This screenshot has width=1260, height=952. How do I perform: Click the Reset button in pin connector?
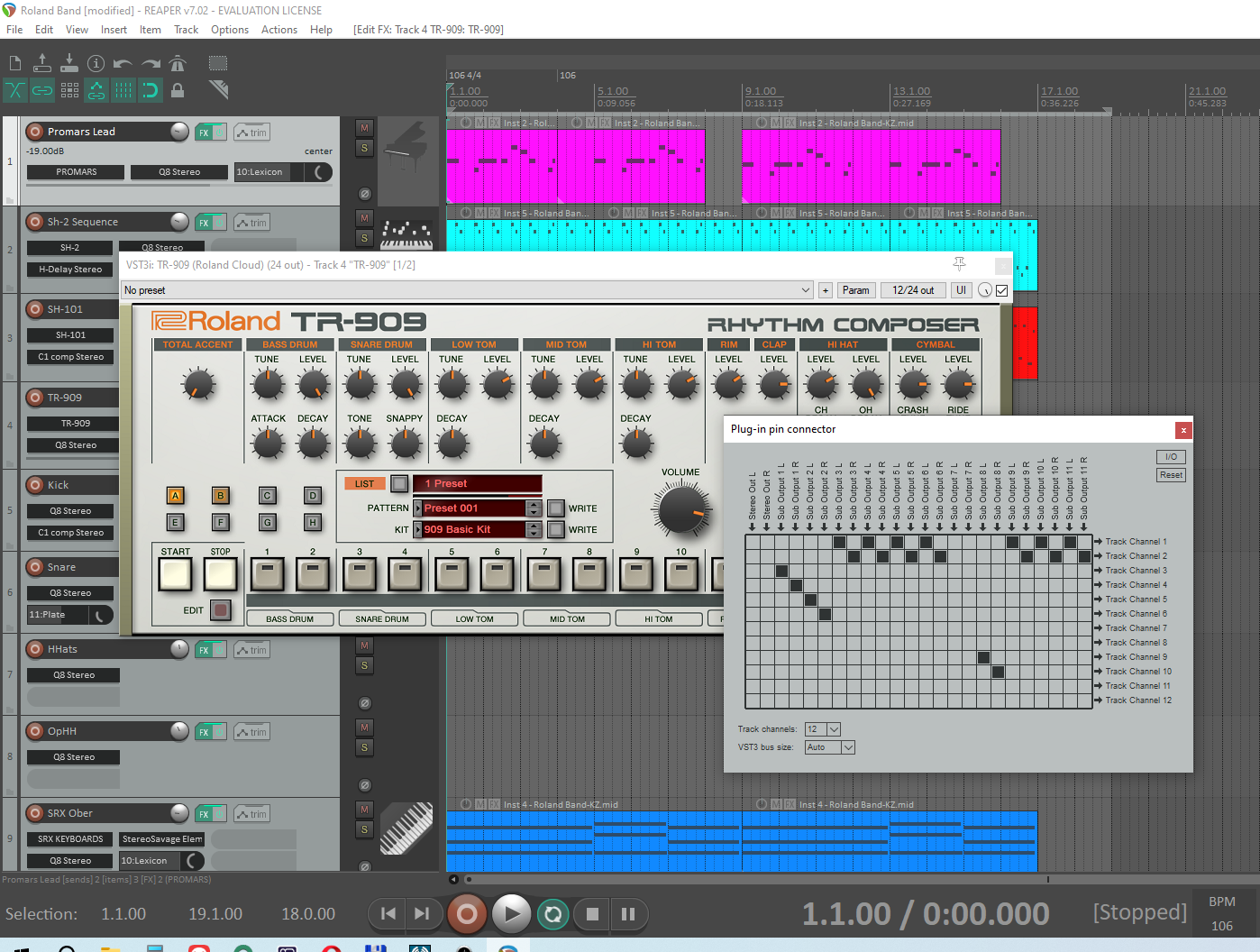(1171, 475)
